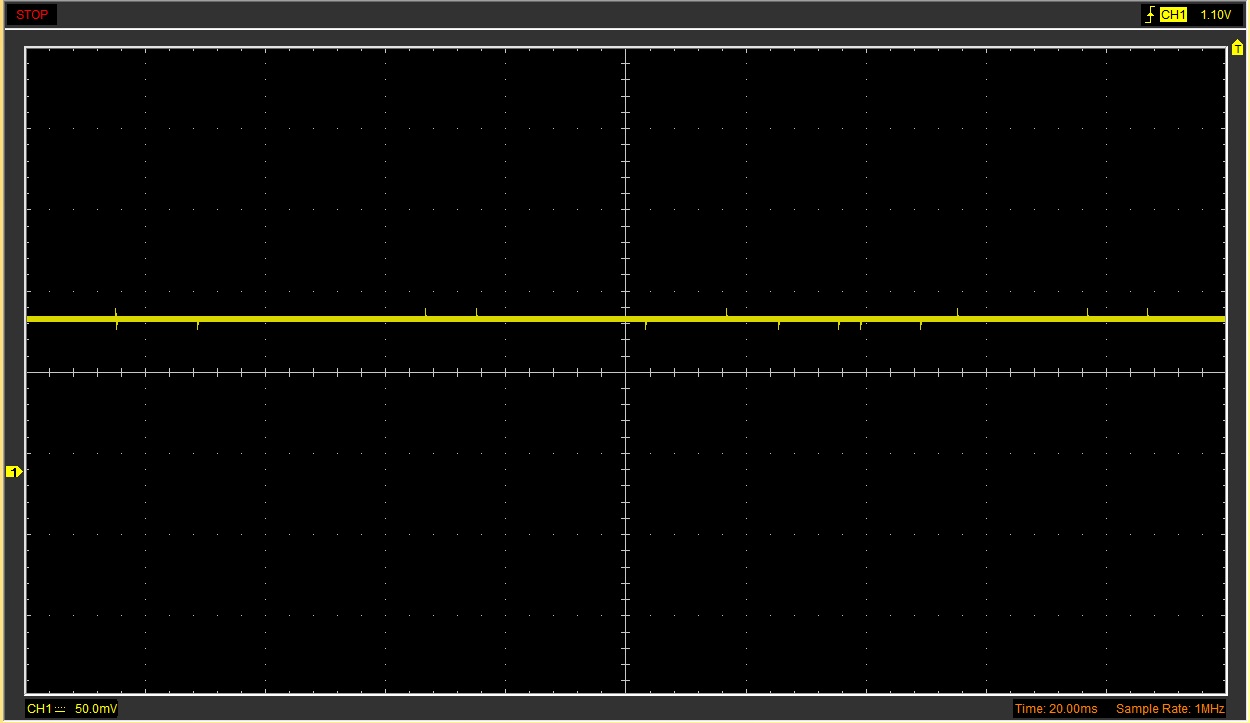The height and width of the screenshot is (723, 1250).
Task: Click the CH1 label in bottom bar
Action: tap(39, 709)
